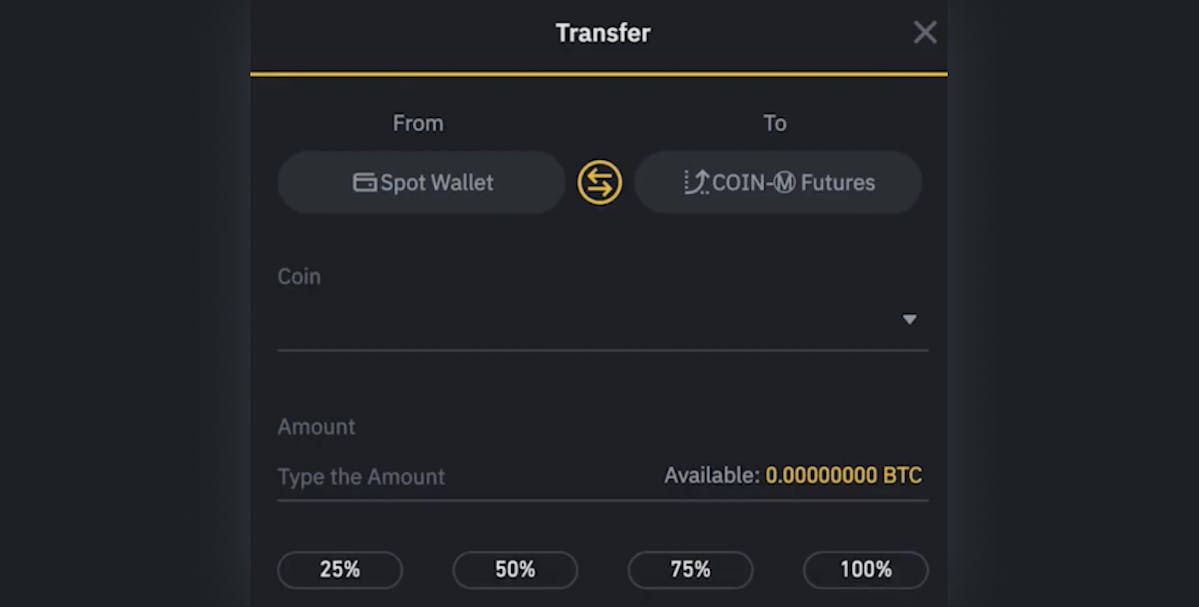This screenshot has height=607, width=1199.
Task: Open the Spot Wallet source selector
Action: point(421,182)
